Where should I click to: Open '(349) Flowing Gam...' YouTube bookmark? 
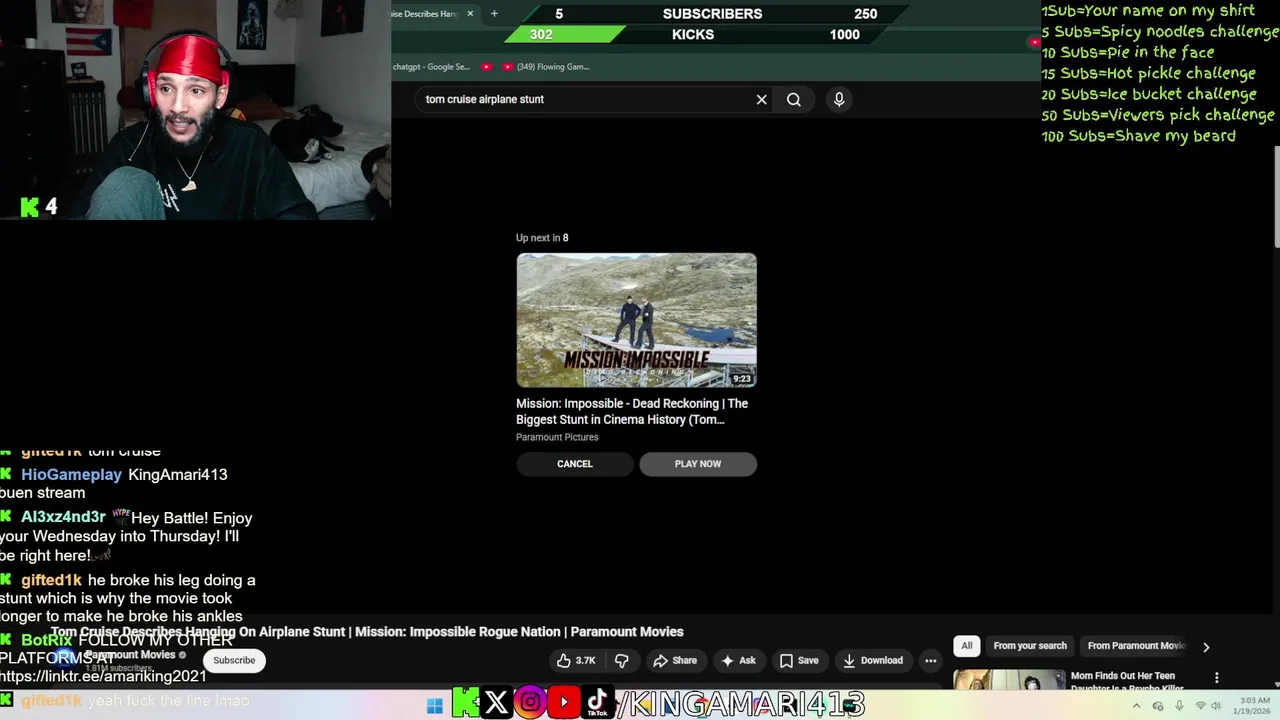click(x=546, y=67)
